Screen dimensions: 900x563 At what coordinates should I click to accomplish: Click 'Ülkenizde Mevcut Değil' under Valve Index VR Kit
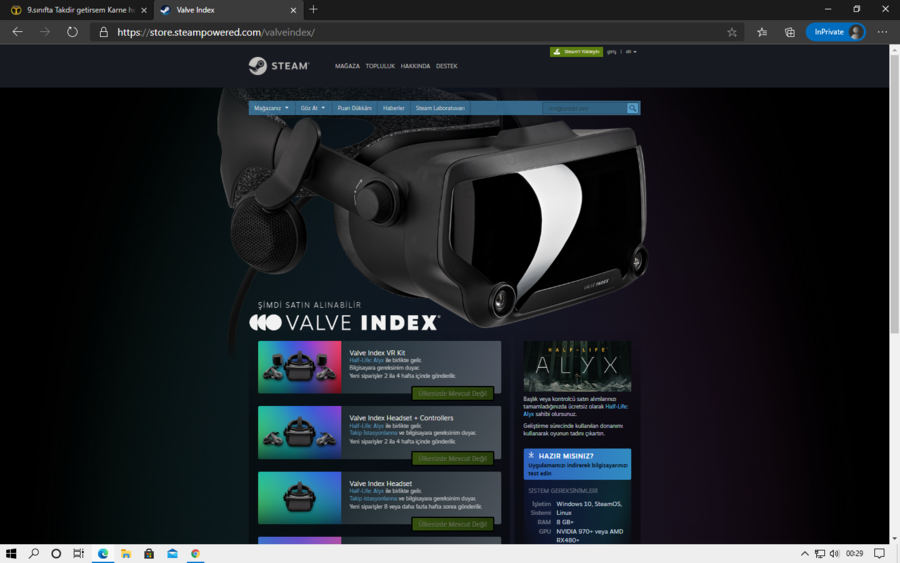[x=453, y=393]
